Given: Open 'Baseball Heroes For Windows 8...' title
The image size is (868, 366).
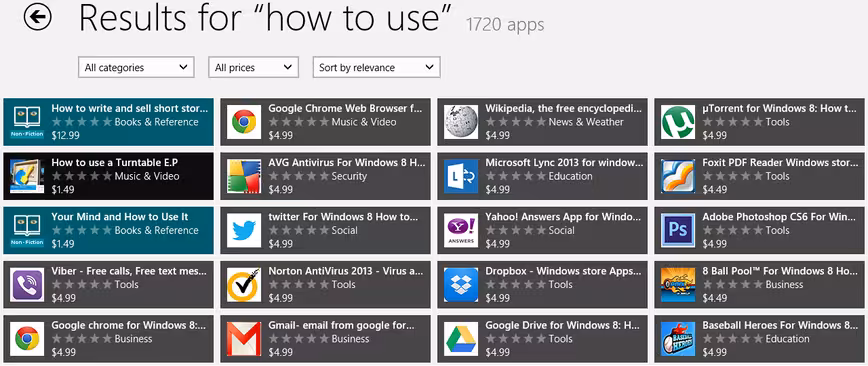Looking at the screenshot, I should (780, 326).
